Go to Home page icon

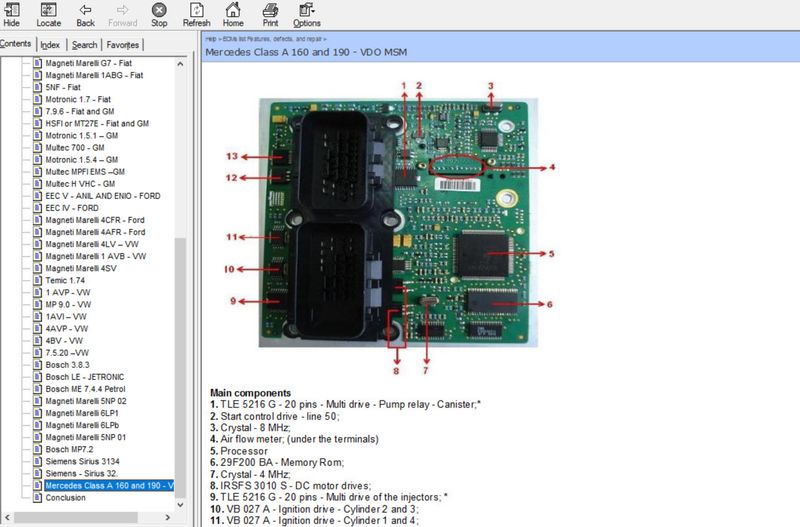[x=233, y=14]
